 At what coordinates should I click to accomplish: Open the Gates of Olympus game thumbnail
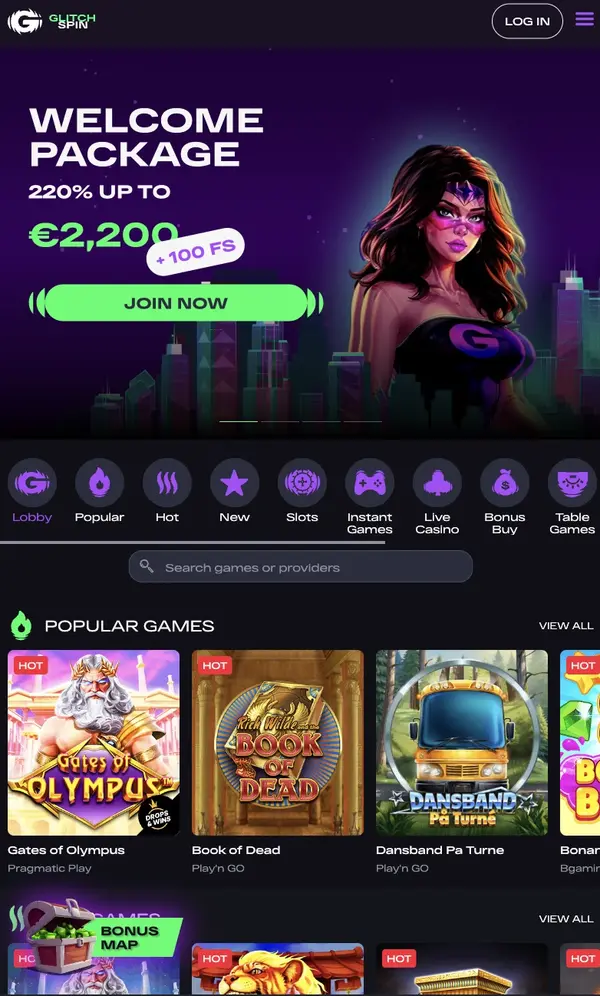93,743
